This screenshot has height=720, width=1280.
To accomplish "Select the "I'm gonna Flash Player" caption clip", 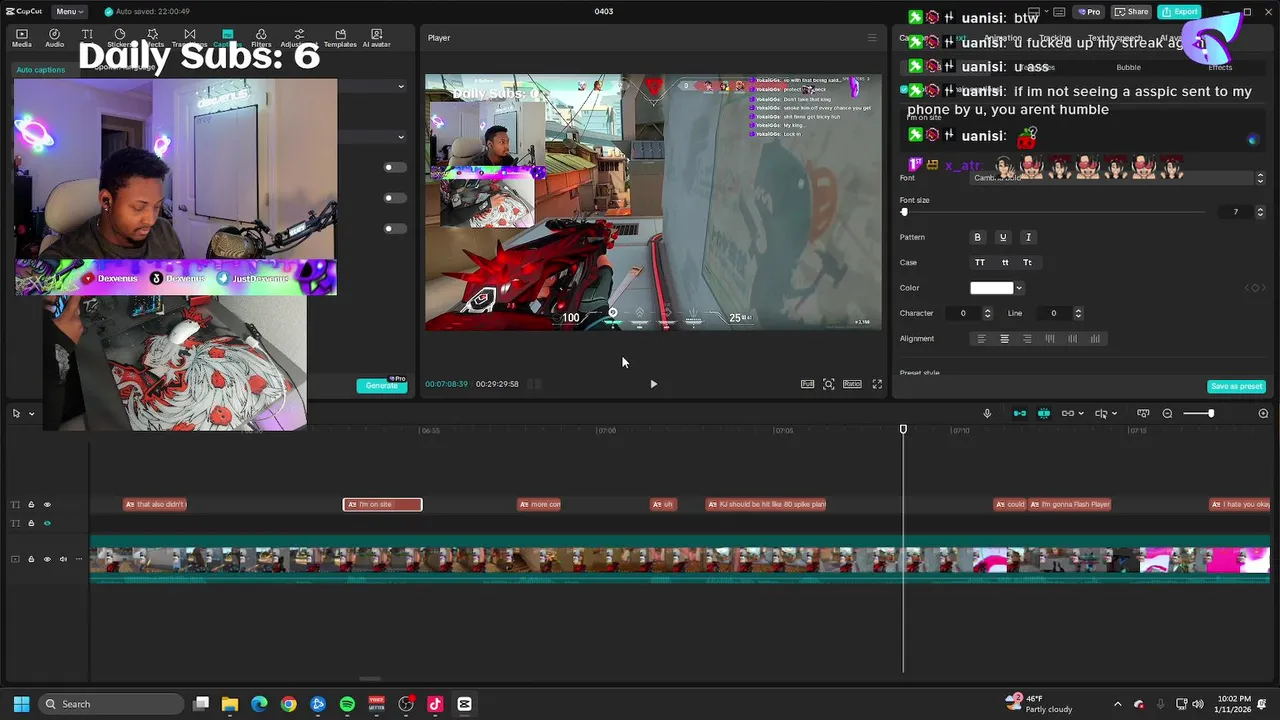I will [1070, 504].
